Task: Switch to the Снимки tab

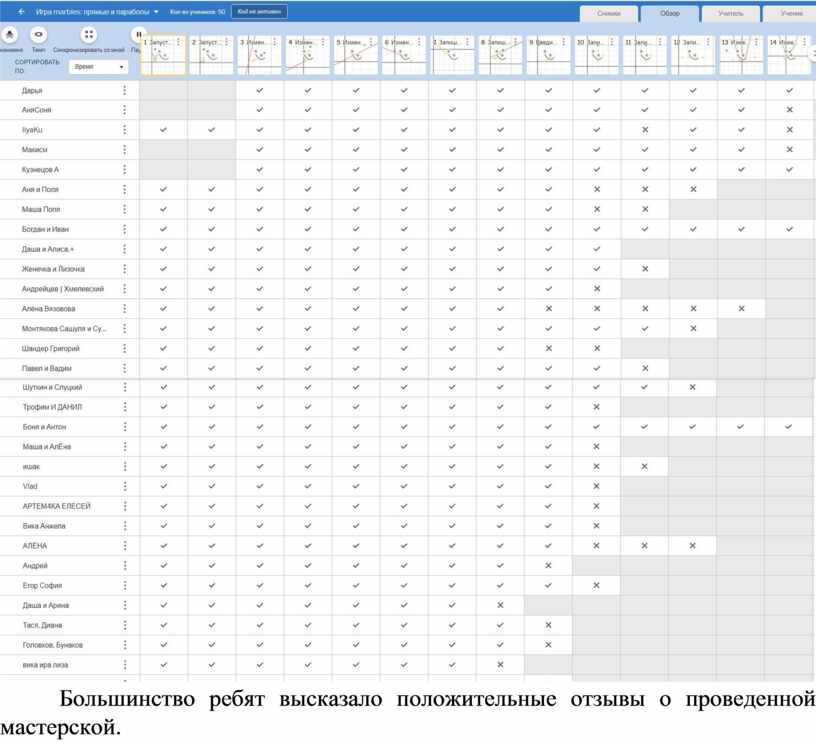Action: (x=608, y=13)
